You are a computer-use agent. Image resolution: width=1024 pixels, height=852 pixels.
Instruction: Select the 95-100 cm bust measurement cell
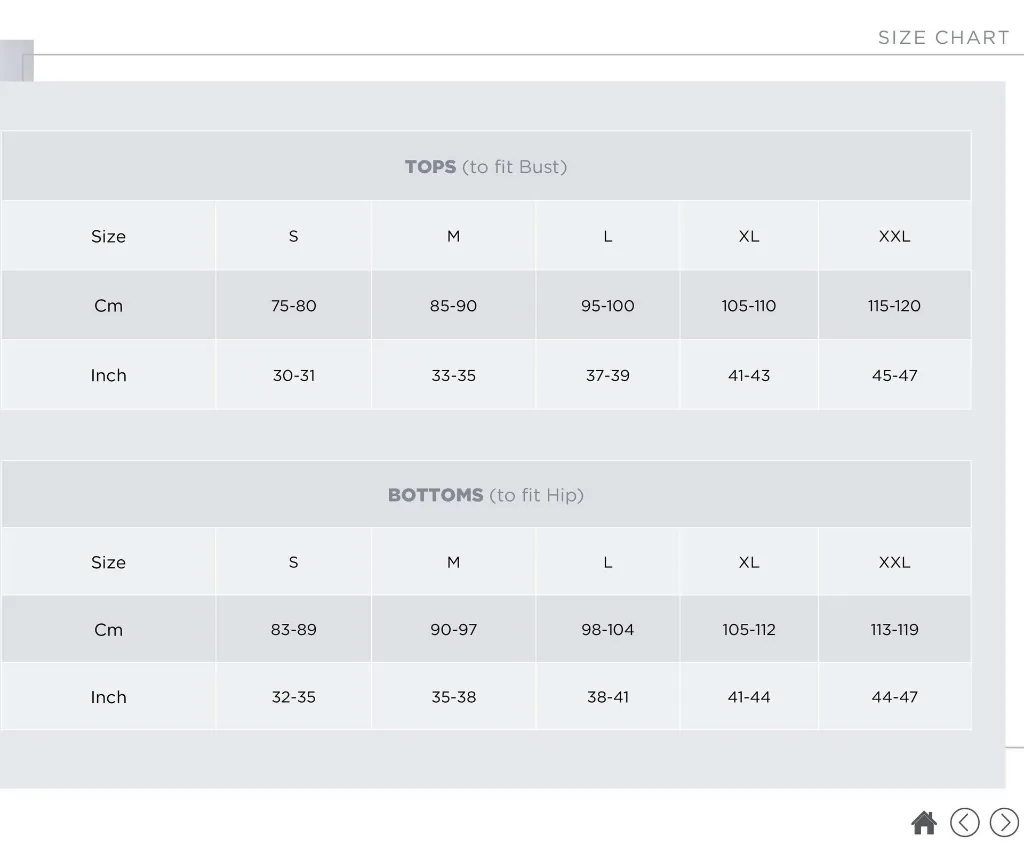[607, 305]
